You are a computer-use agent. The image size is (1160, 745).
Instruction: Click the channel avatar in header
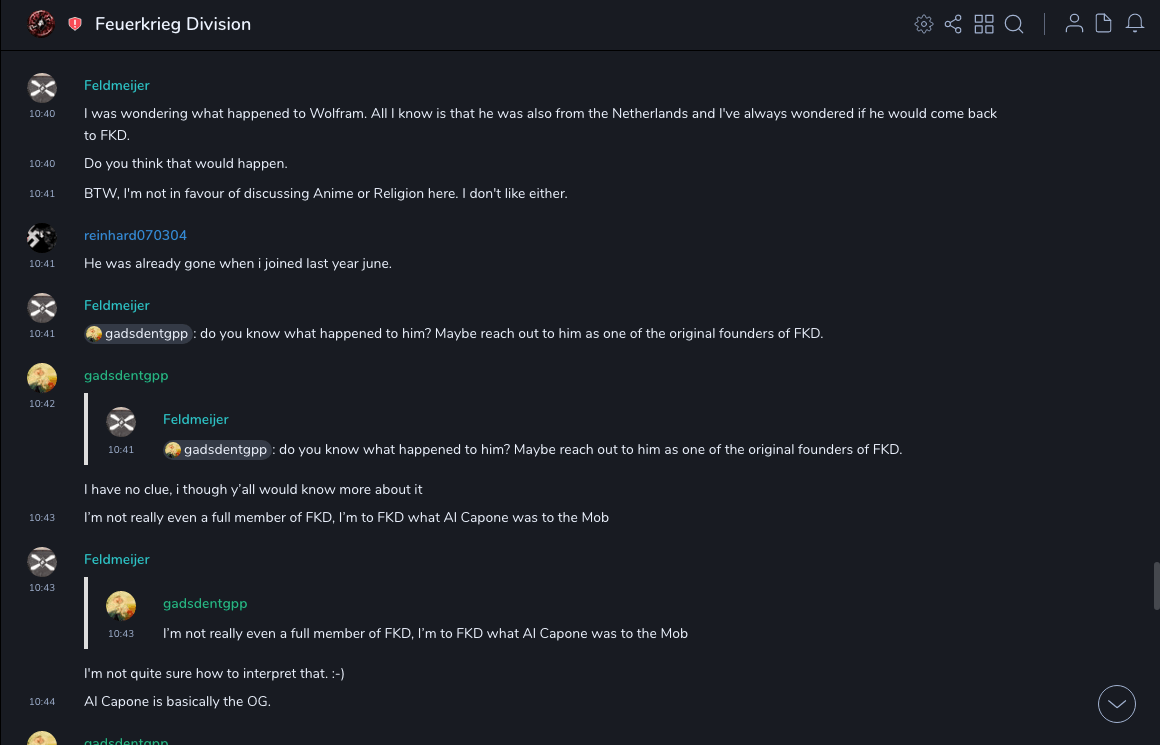coord(41,24)
